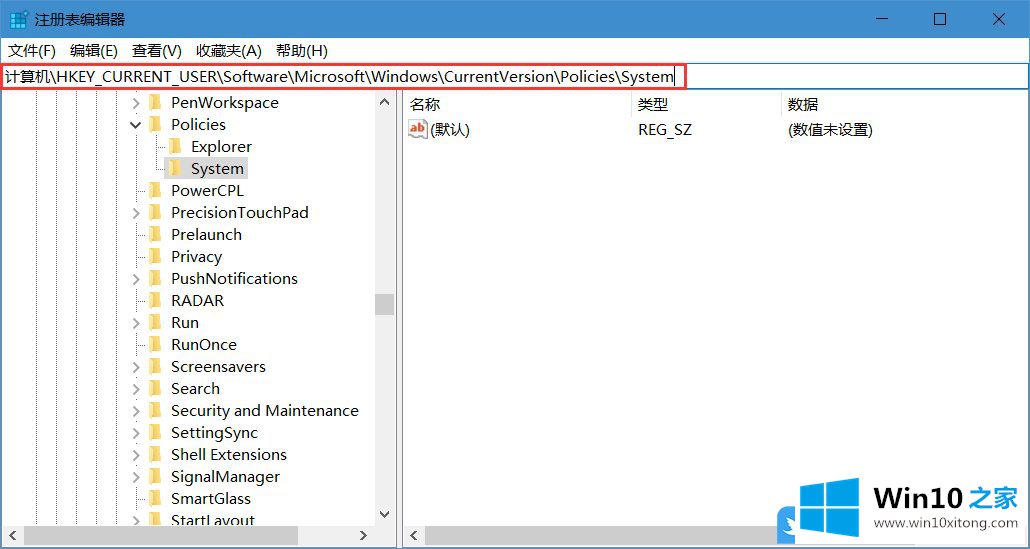This screenshot has width=1030, height=549.
Task: Select the SmartGlass tree label
Action: click(211, 499)
